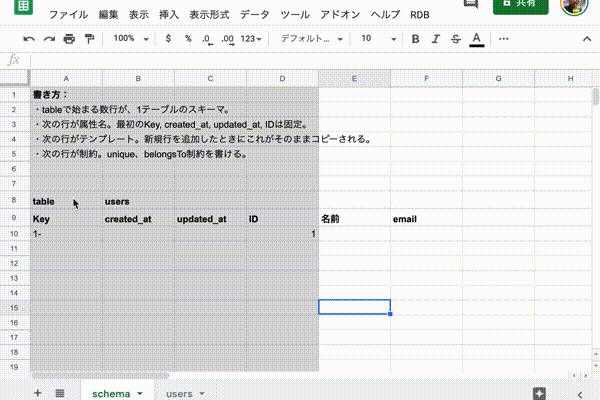Screen dimensions: 600x400
Task: Select column G header
Action: click(498, 78)
